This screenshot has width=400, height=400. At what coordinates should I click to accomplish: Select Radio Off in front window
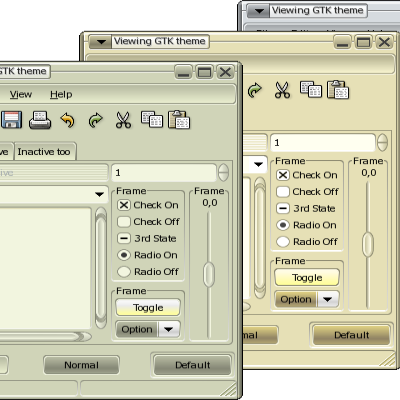click(x=124, y=272)
